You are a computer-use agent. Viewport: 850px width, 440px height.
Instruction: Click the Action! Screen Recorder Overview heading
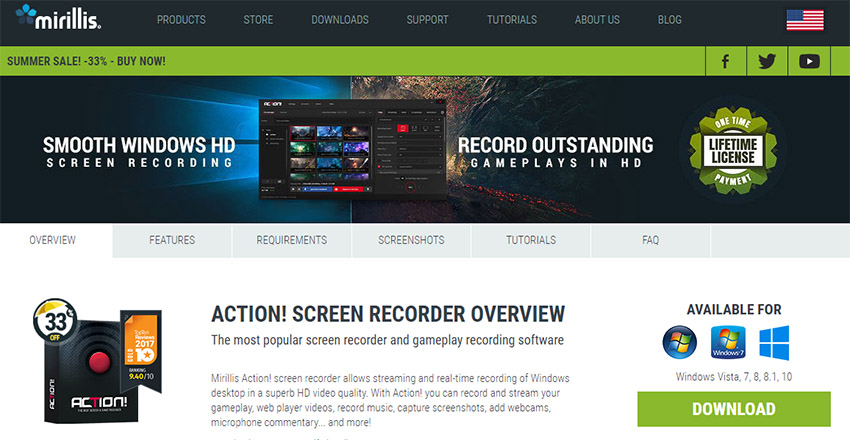click(x=388, y=314)
